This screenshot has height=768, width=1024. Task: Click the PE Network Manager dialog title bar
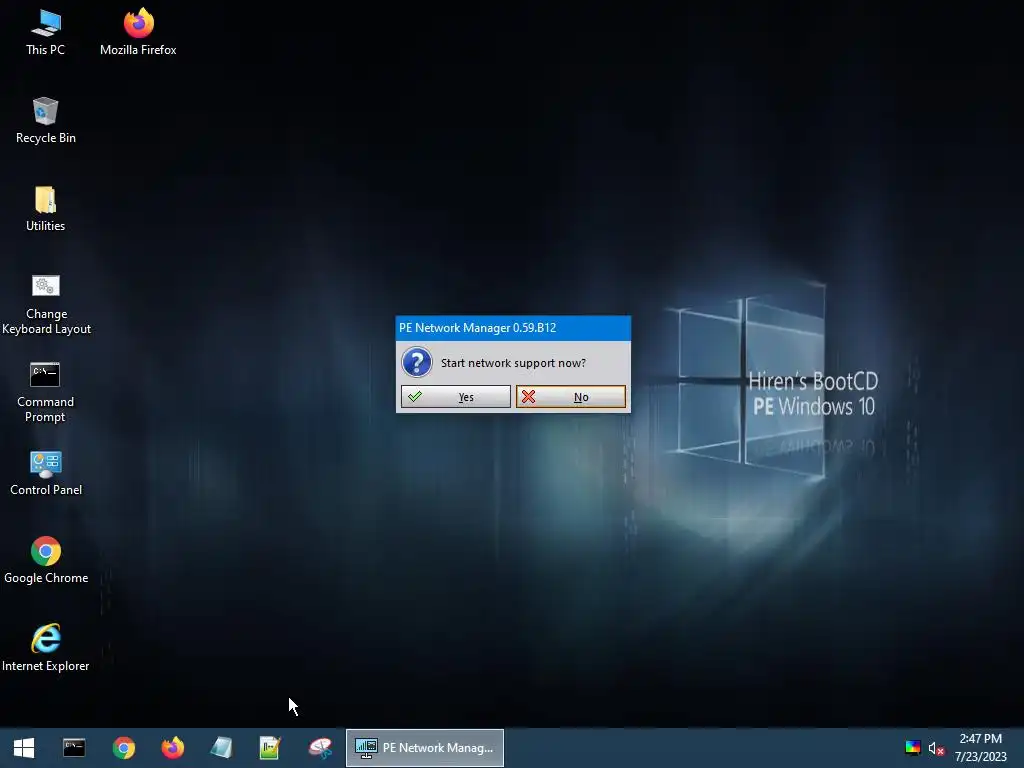(x=513, y=328)
